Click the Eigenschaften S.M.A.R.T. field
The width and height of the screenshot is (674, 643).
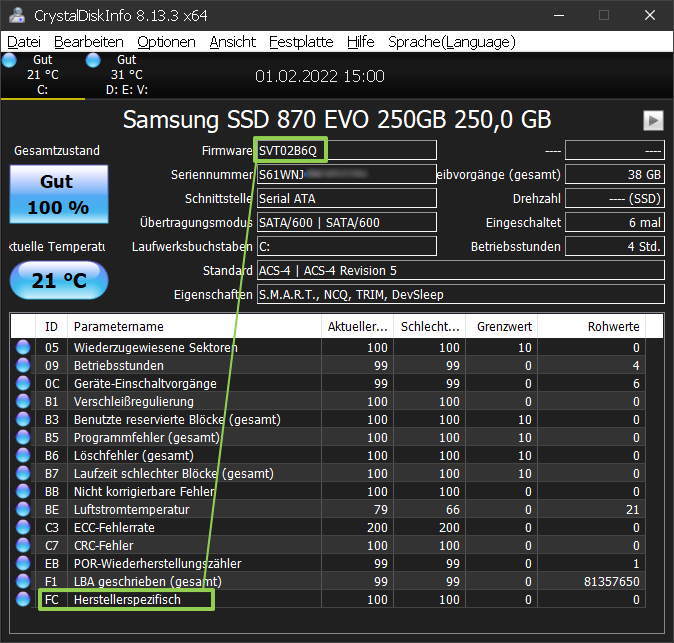pos(460,295)
